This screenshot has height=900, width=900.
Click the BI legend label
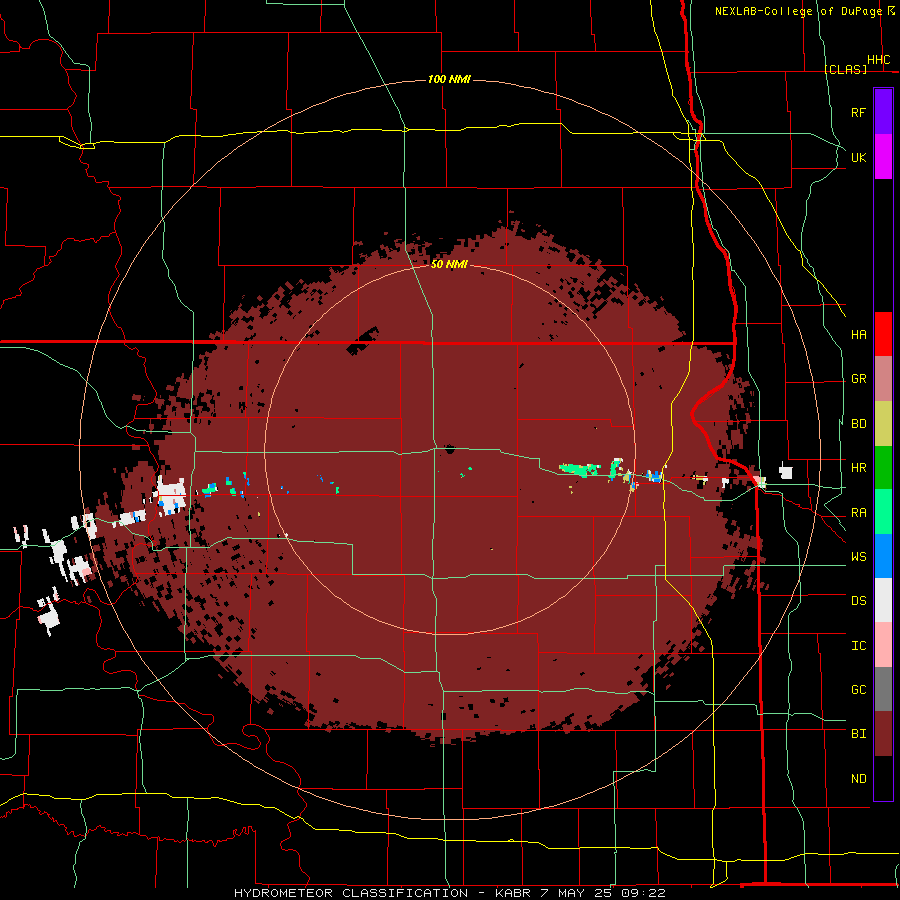[x=858, y=734]
